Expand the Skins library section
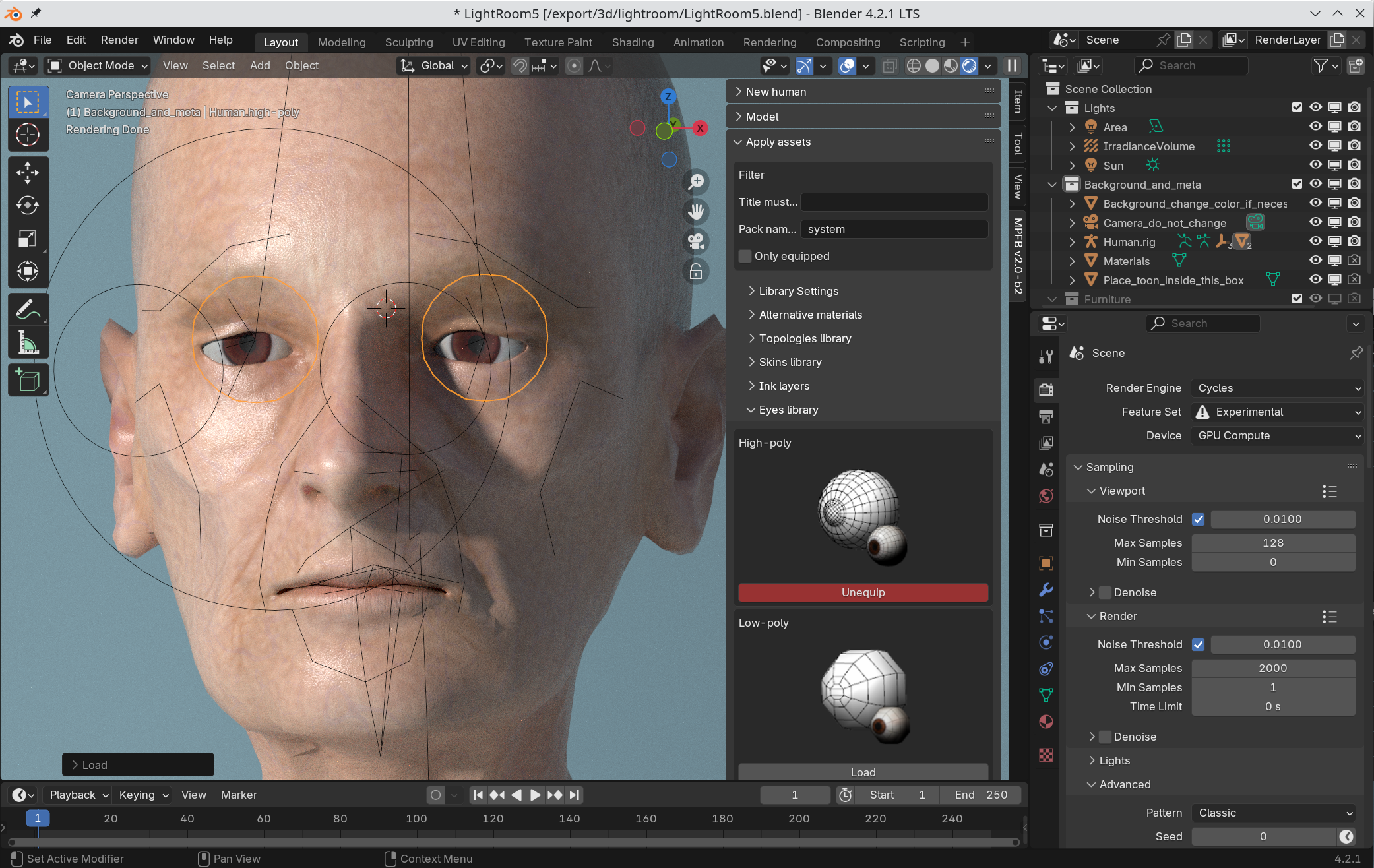 [x=790, y=362]
